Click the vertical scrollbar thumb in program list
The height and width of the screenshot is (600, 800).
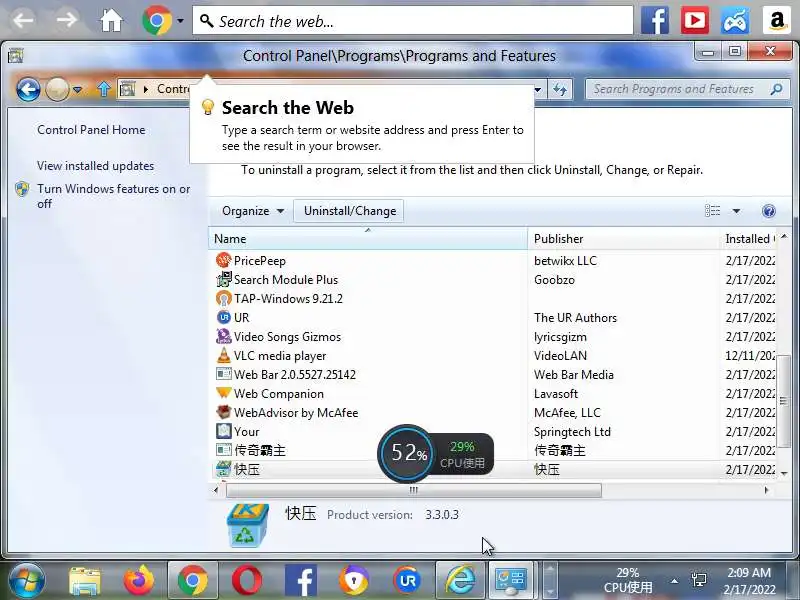coord(784,401)
